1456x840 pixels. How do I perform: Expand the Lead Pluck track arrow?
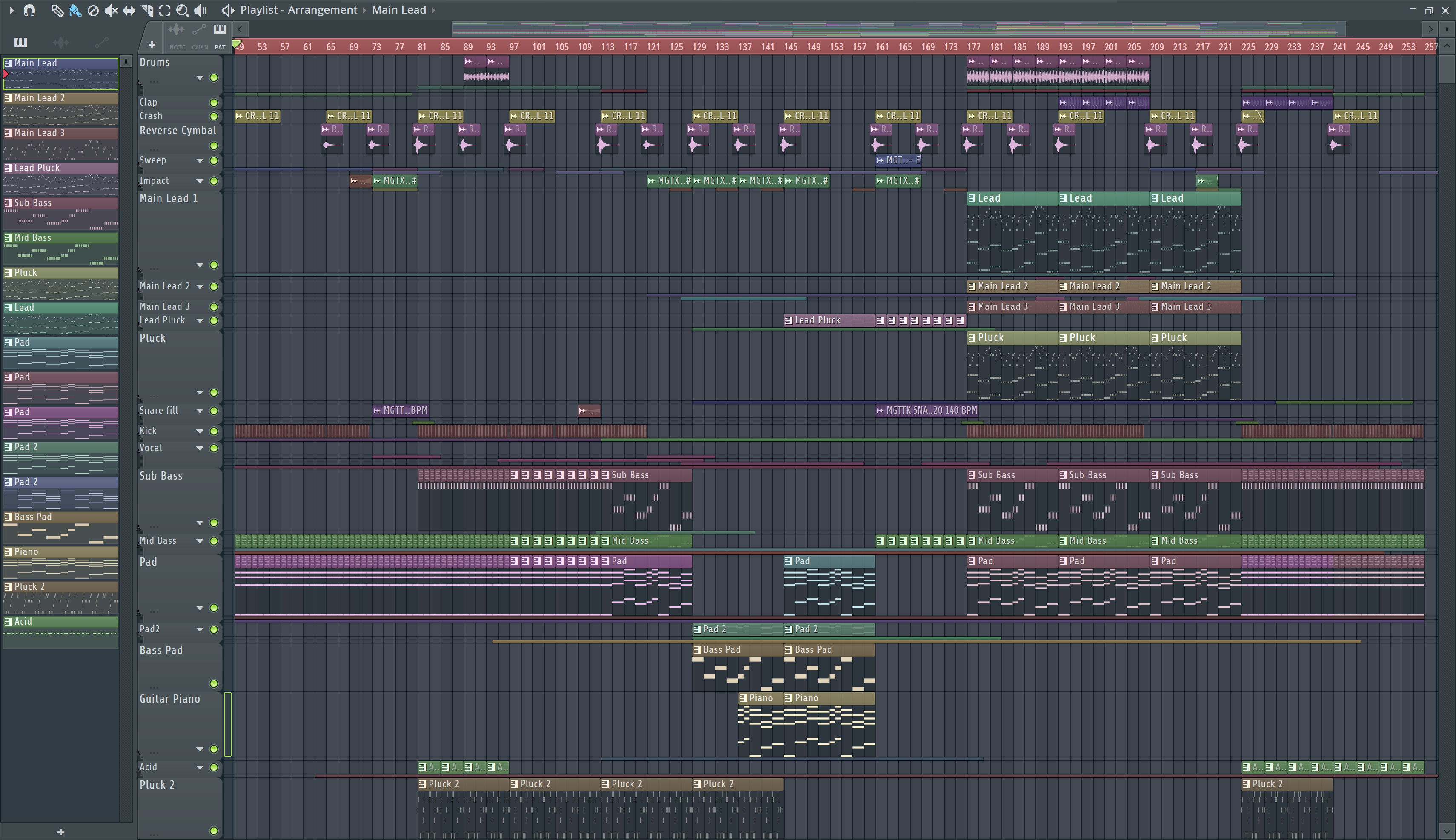200,321
